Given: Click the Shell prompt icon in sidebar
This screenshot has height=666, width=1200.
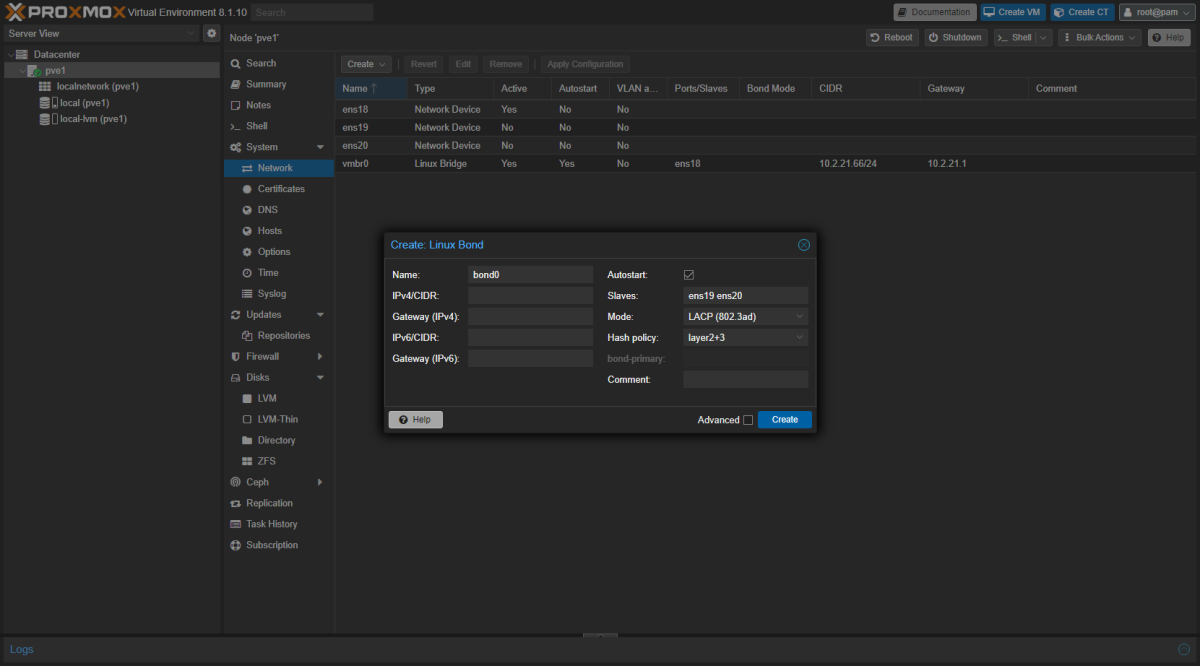Looking at the screenshot, I should pyautogui.click(x=236, y=126).
